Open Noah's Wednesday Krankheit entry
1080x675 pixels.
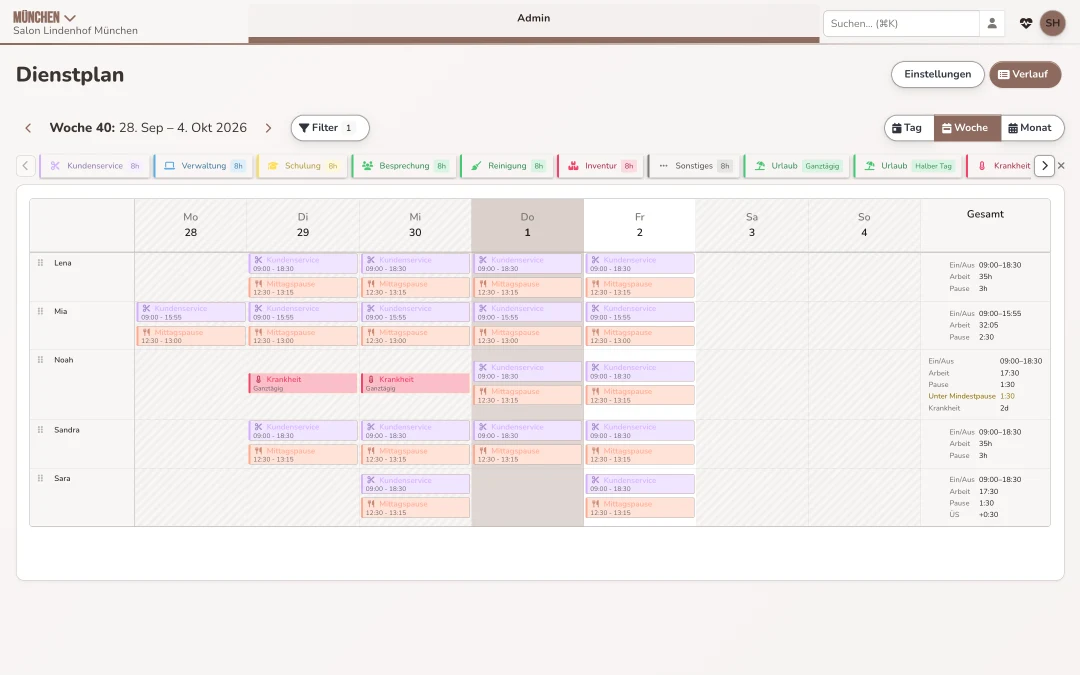pos(415,384)
